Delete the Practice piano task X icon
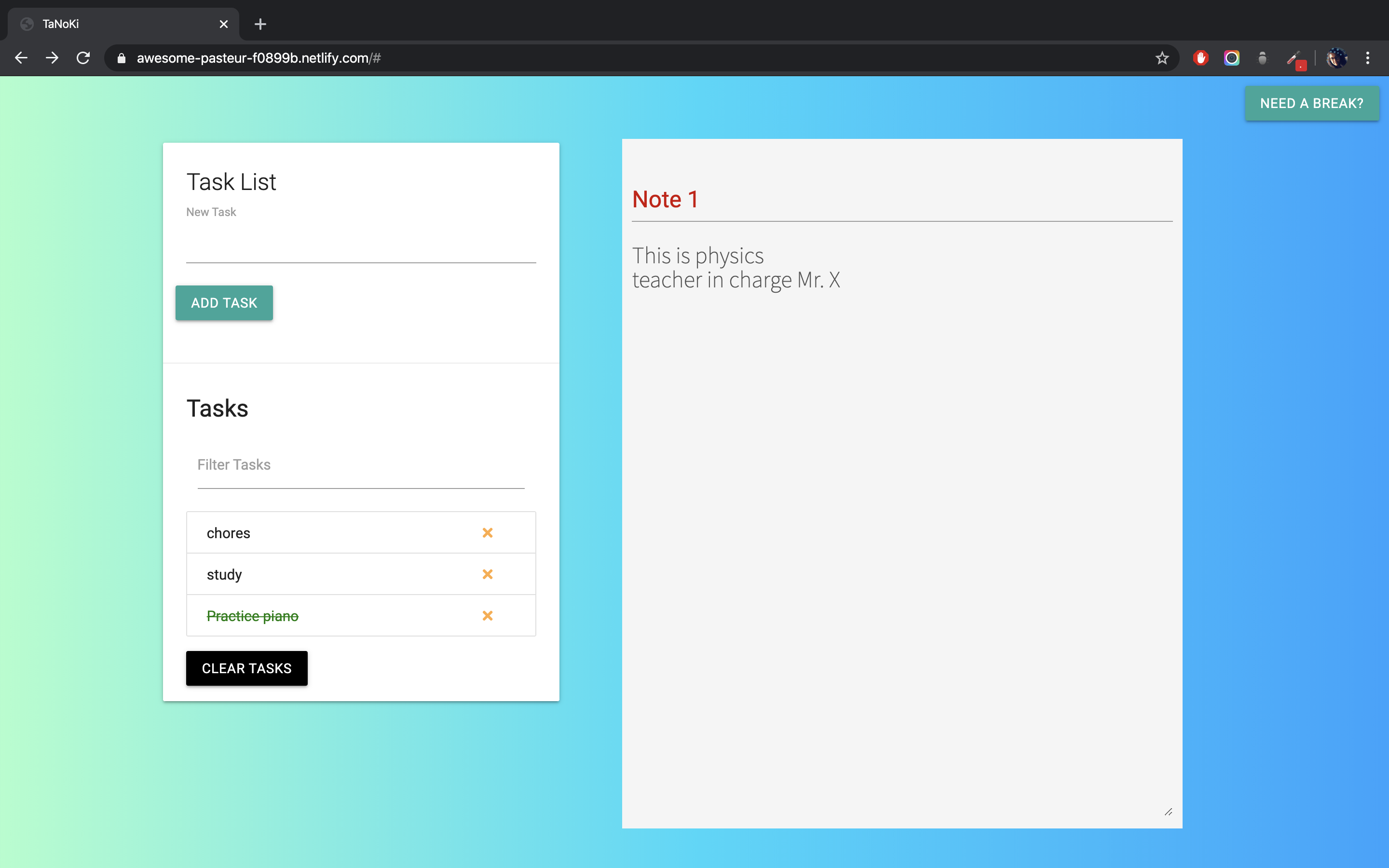This screenshot has height=868, width=1389. (487, 615)
